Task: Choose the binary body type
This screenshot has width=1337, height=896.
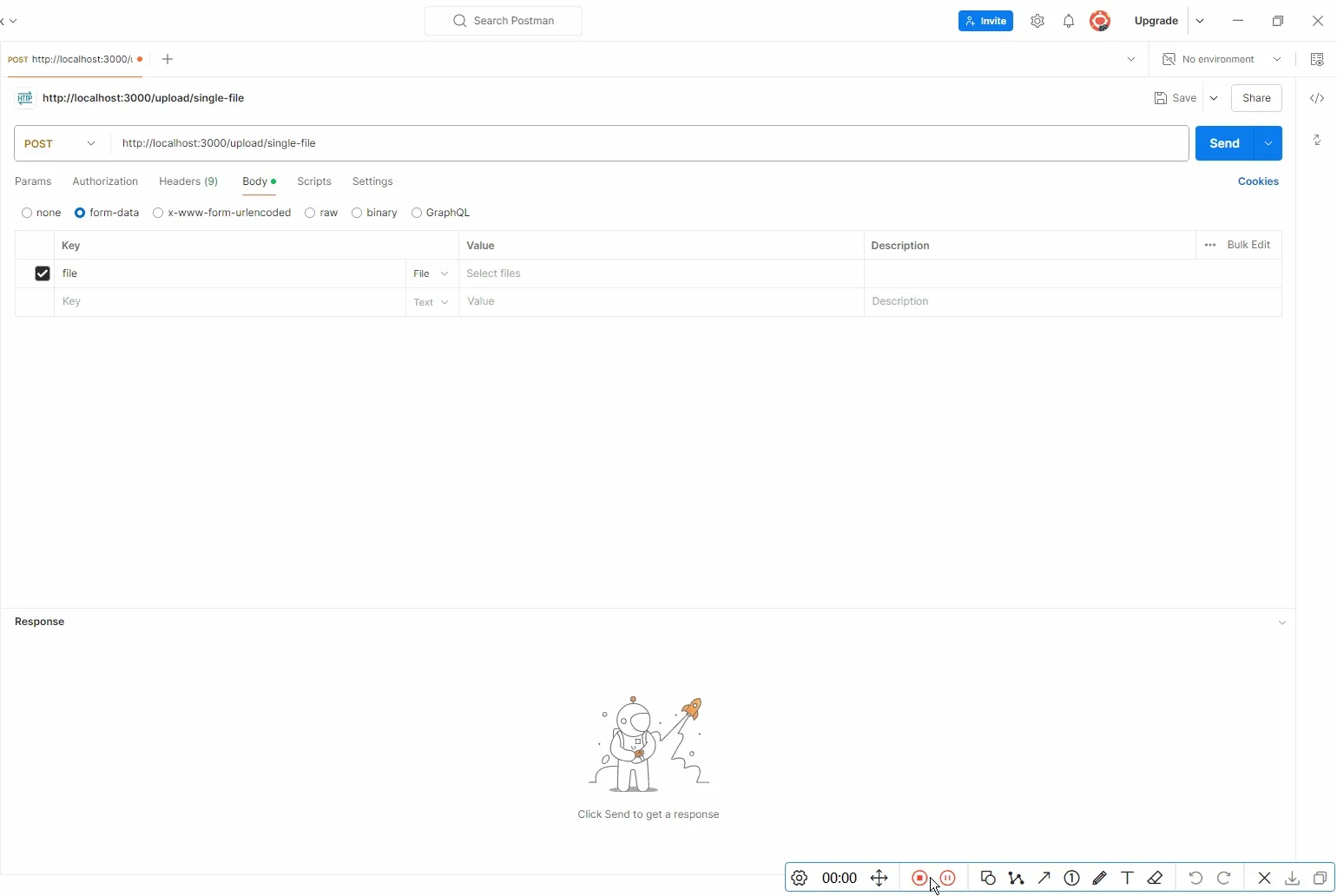Action: tap(374, 213)
